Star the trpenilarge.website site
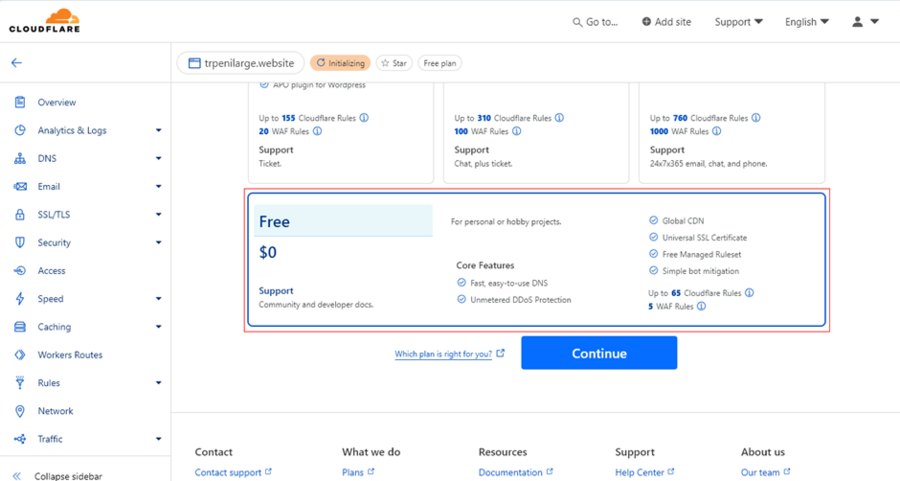The width and height of the screenshot is (900, 481). point(394,63)
